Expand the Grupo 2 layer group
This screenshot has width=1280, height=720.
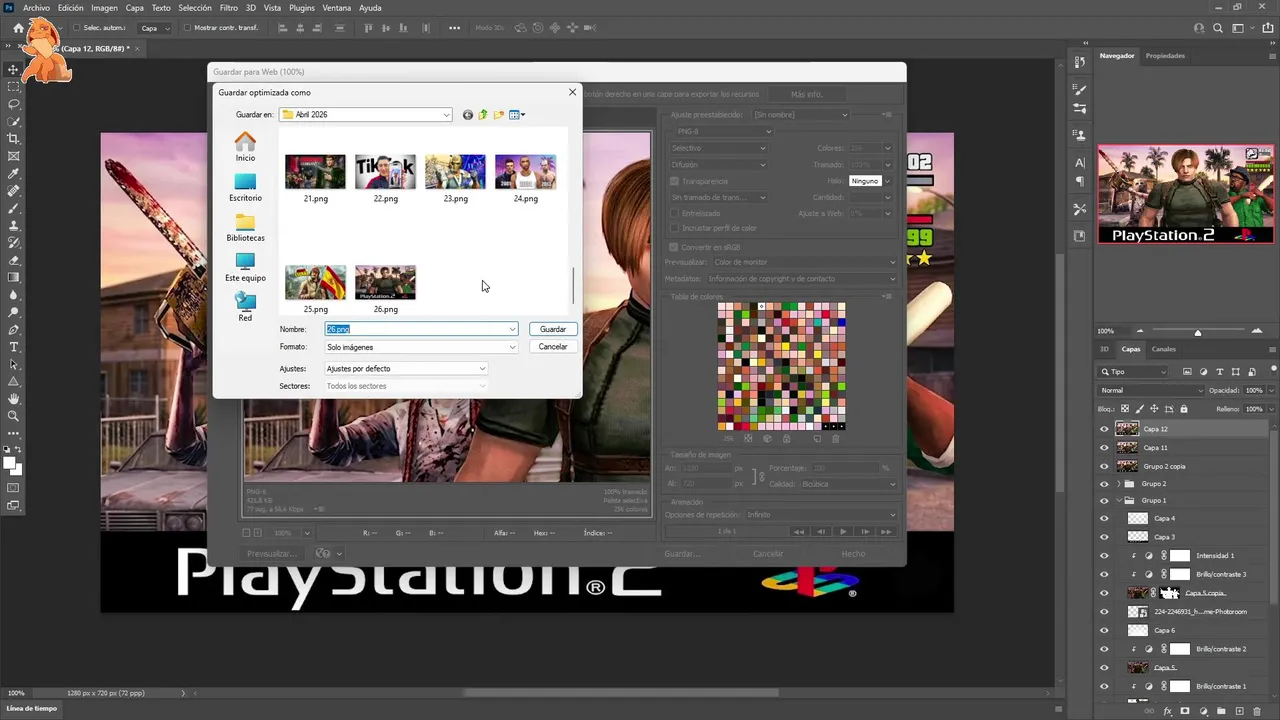pyautogui.click(x=1119, y=484)
